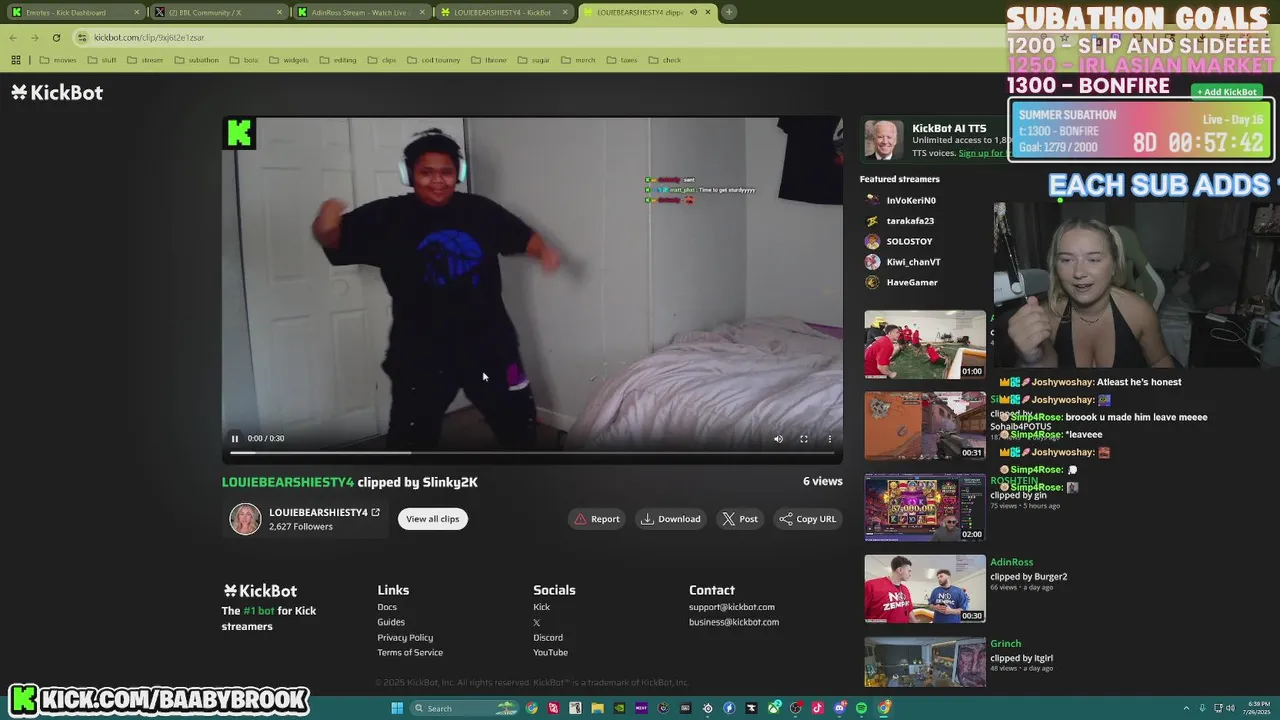1280x720 pixels.
Task: Post the clip to X
Action: (x=740, y=519)
